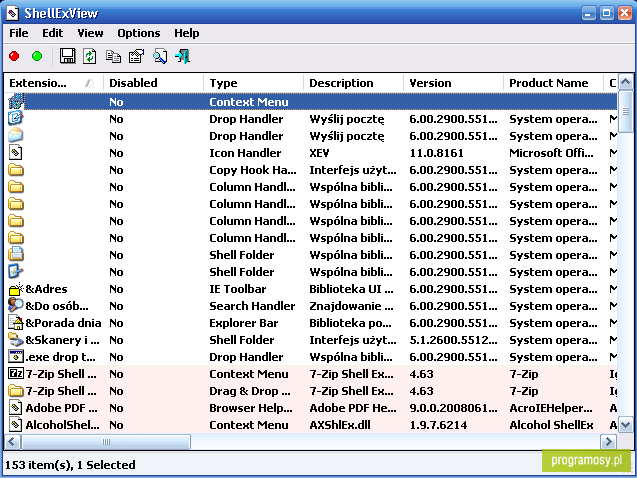Click the Adobe PDF He... description cell

click(x=353, y=408)
